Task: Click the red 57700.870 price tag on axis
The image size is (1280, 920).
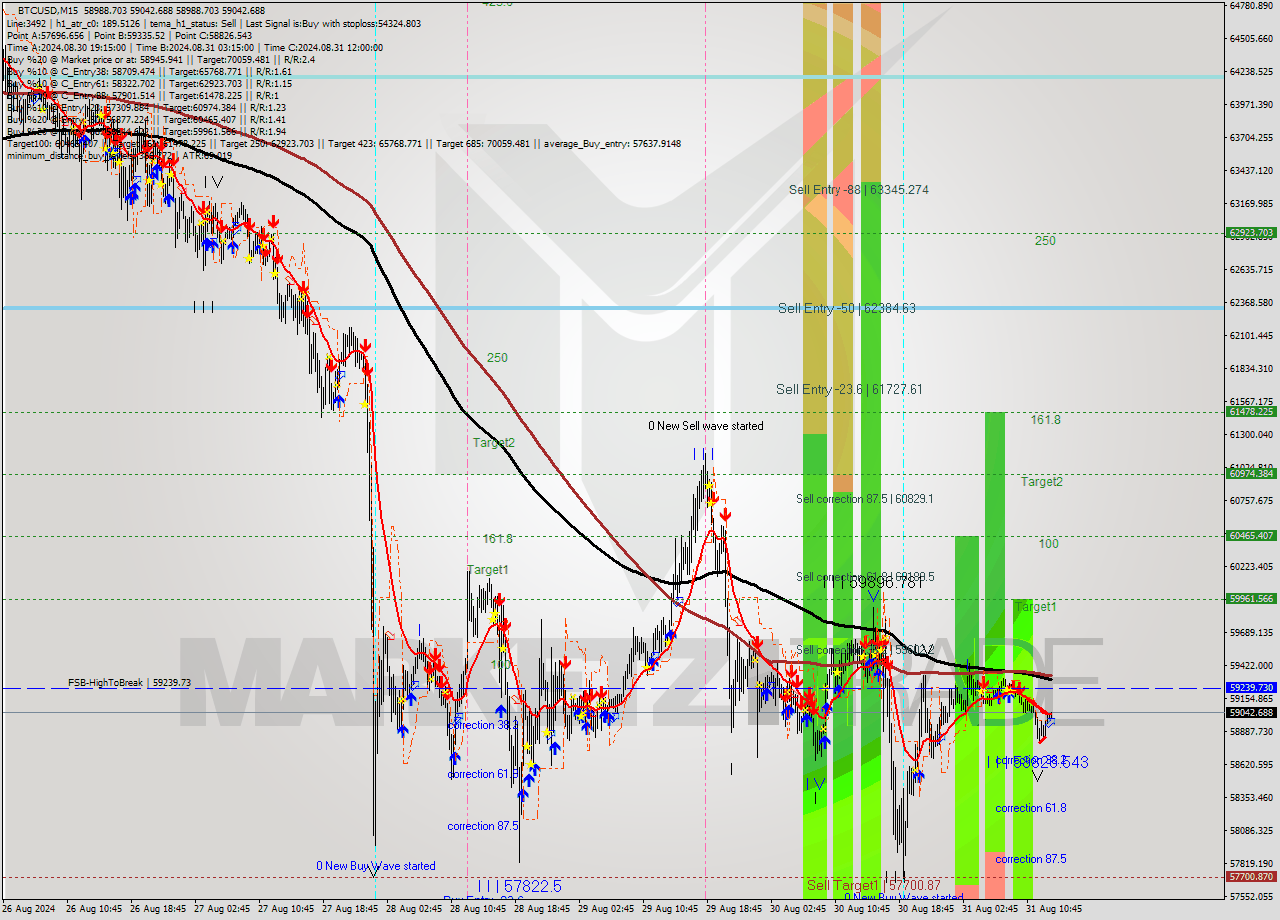Action: 1250,877
